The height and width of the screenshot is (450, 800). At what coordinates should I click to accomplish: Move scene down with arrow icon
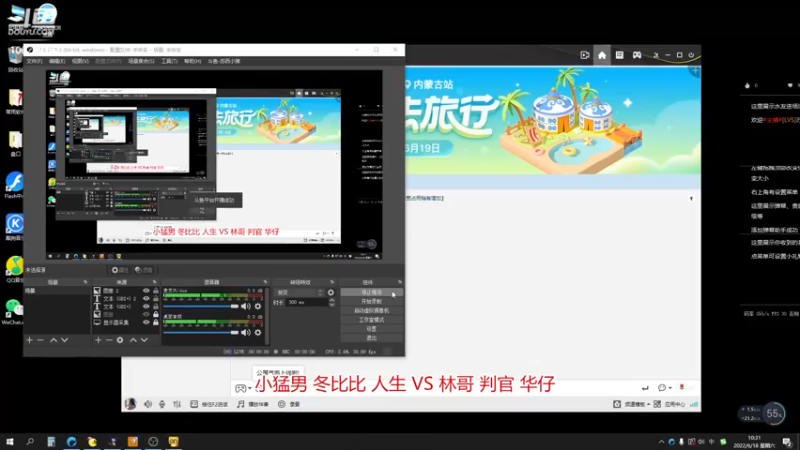pos(65,340)
